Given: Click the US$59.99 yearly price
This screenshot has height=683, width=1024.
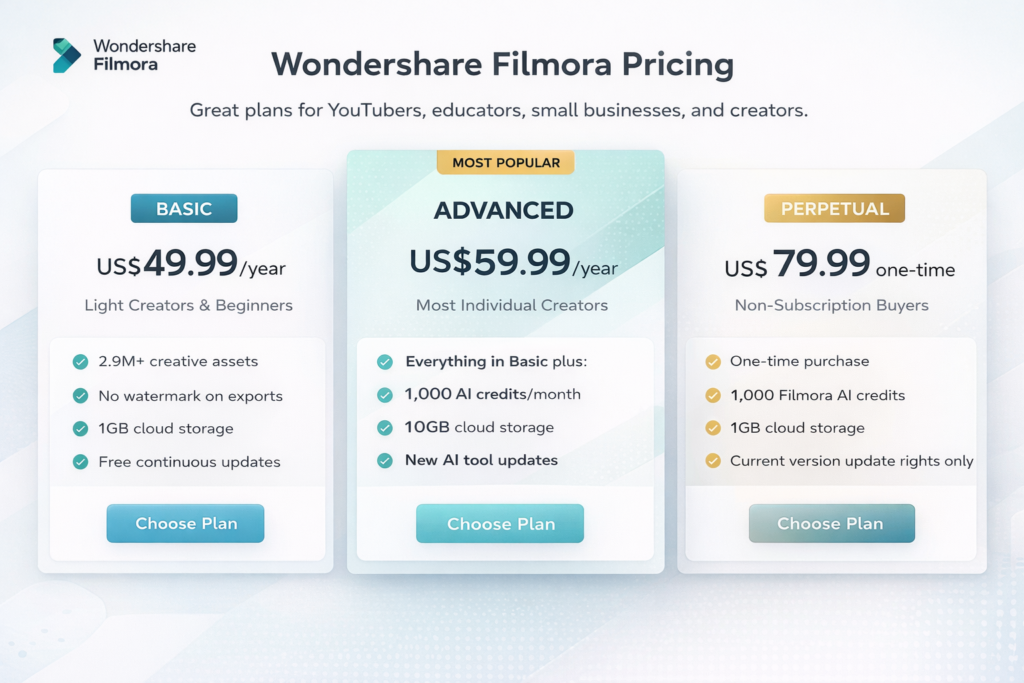Looking at the screenshot, I should click(502, 261).
